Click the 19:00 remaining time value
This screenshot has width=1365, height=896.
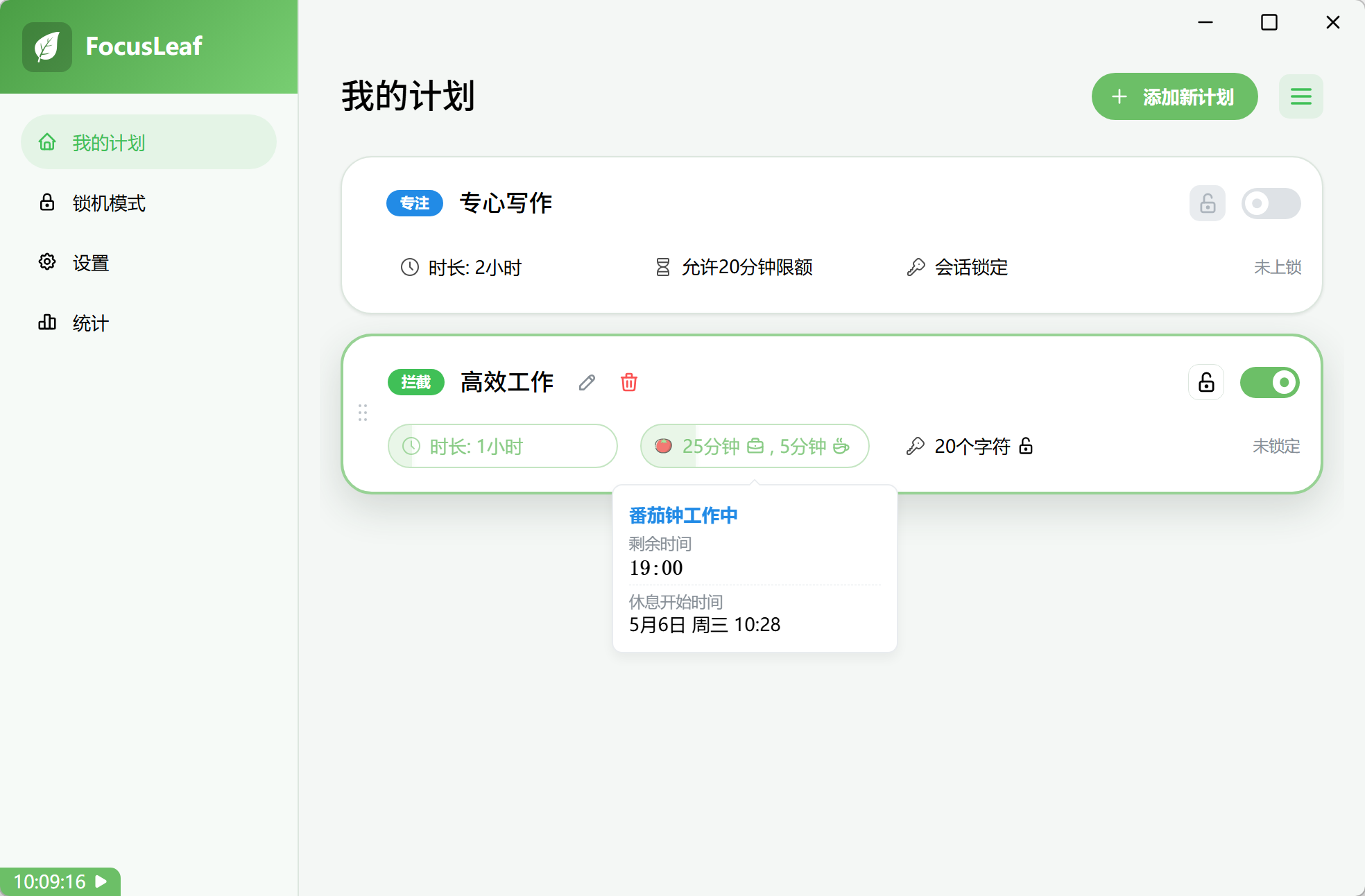click(656, 568)
